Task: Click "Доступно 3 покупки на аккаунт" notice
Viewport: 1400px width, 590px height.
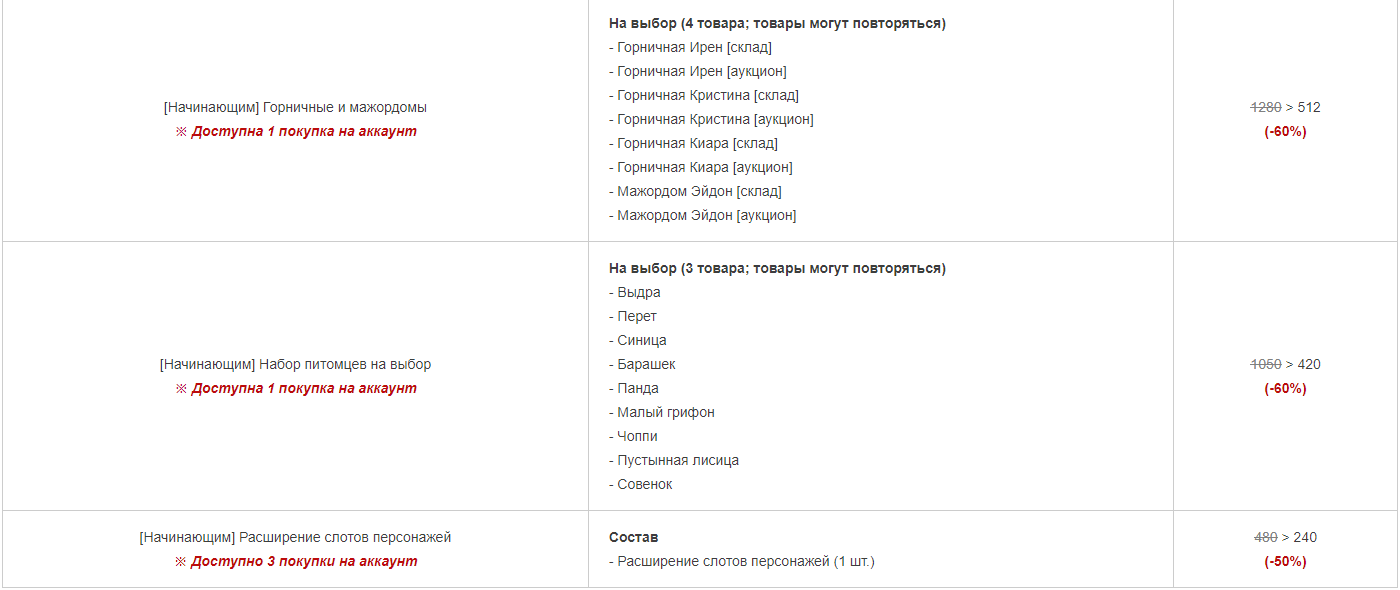Action: (303, 561)
